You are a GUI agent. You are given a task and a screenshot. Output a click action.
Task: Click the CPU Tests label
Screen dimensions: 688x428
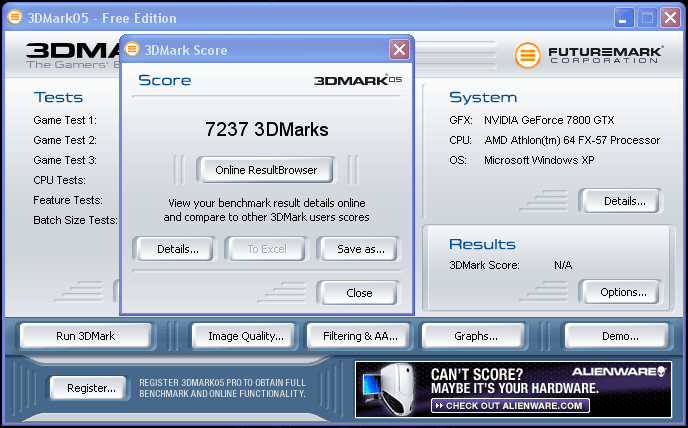tap(59, 180)
